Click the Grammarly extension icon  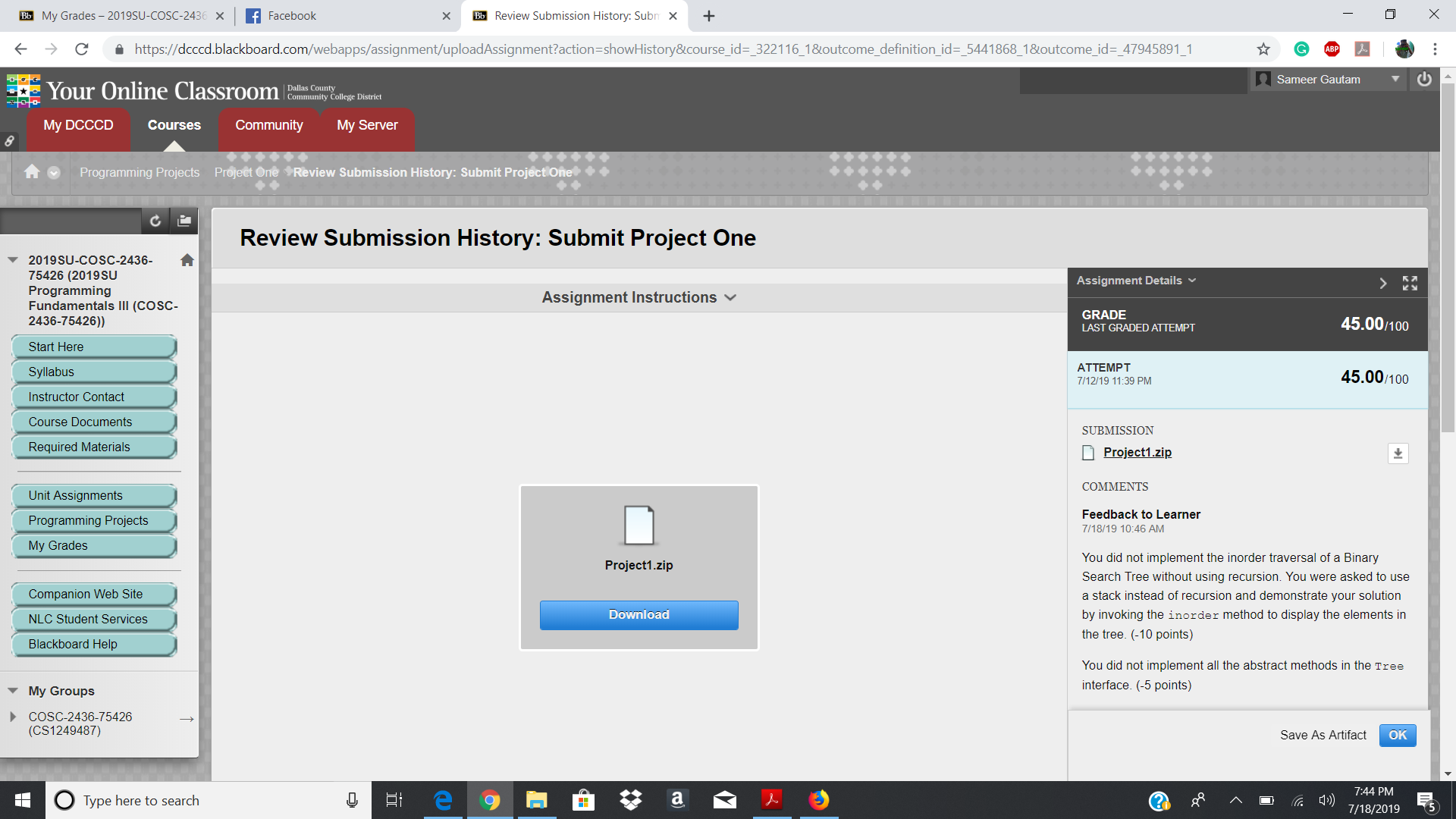[x=1301, y=49]
